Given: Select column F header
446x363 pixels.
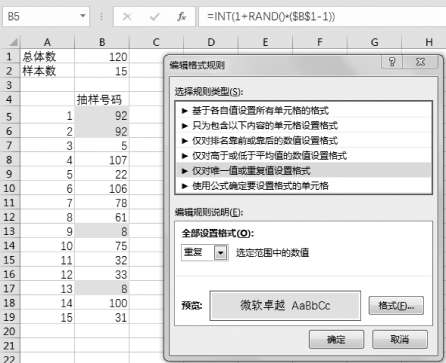Looking at the screenshot, I should pyautogui.click(x=320, y=42).
